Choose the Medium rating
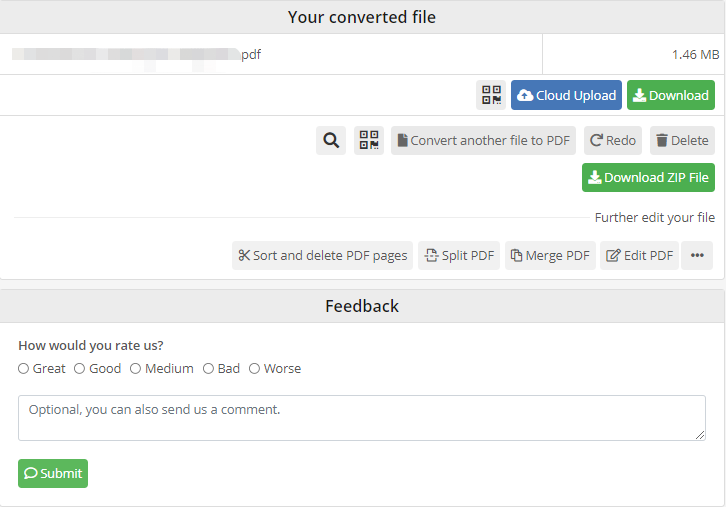 pos(135,369)
